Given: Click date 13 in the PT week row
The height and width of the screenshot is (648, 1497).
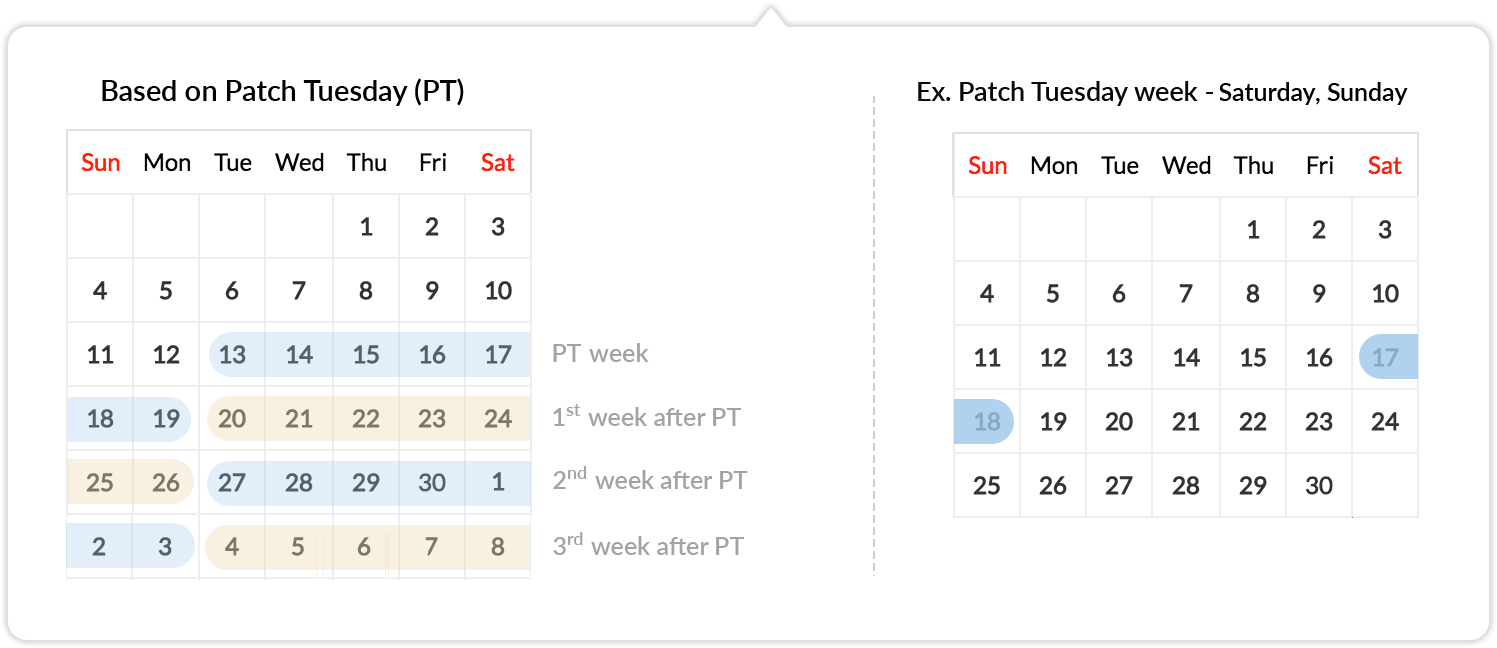Looking at the screenshot, I should click(232, 354).
